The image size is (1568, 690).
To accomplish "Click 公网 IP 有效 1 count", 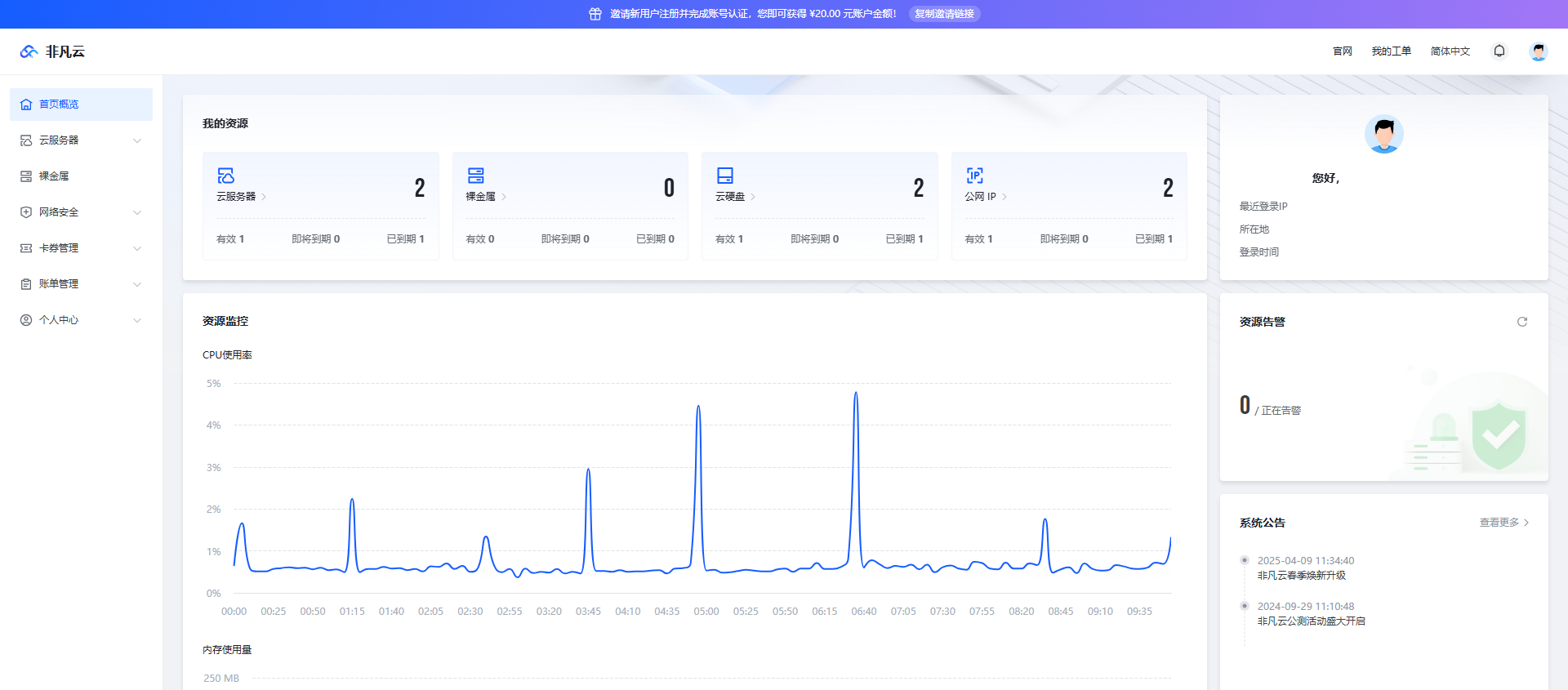I will (979, 239).
